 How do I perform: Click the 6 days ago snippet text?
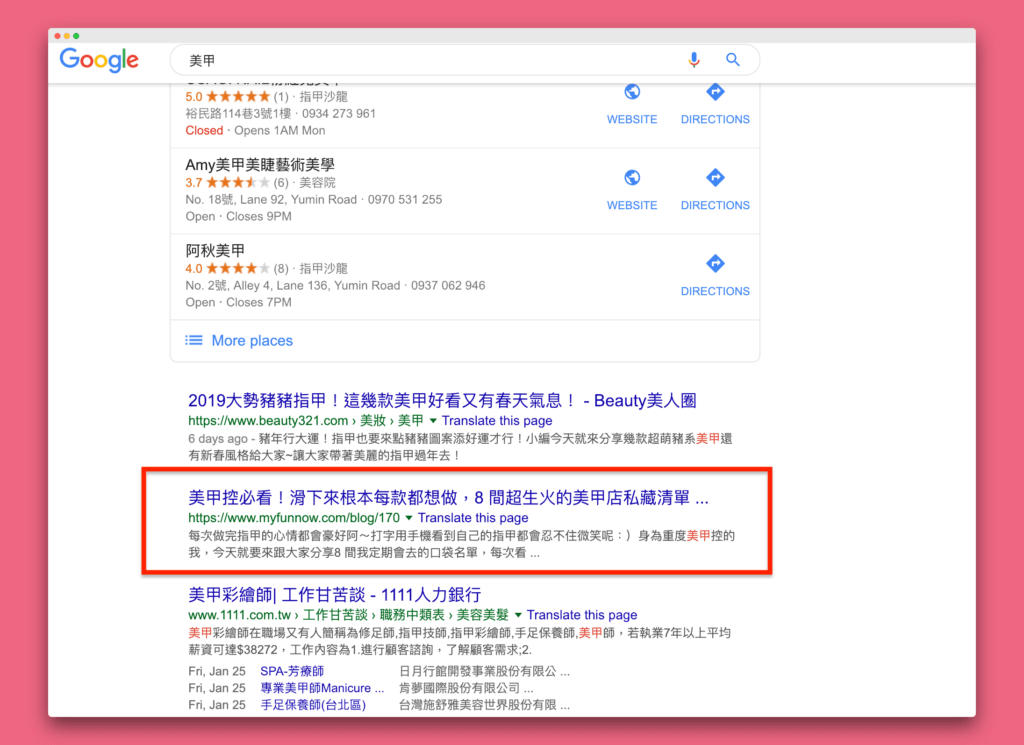[x=217, y=439]
